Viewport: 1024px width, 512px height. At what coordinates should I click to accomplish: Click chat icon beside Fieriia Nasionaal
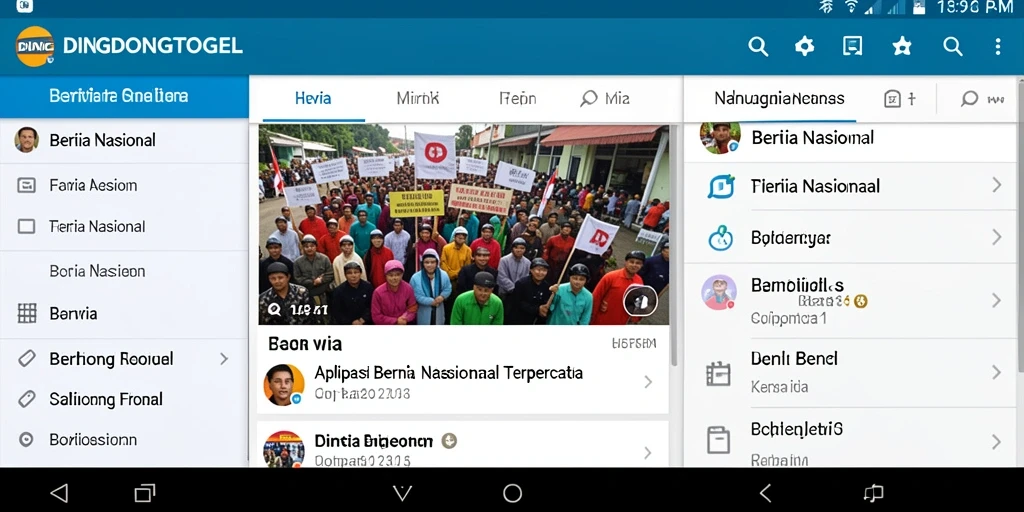721,186
